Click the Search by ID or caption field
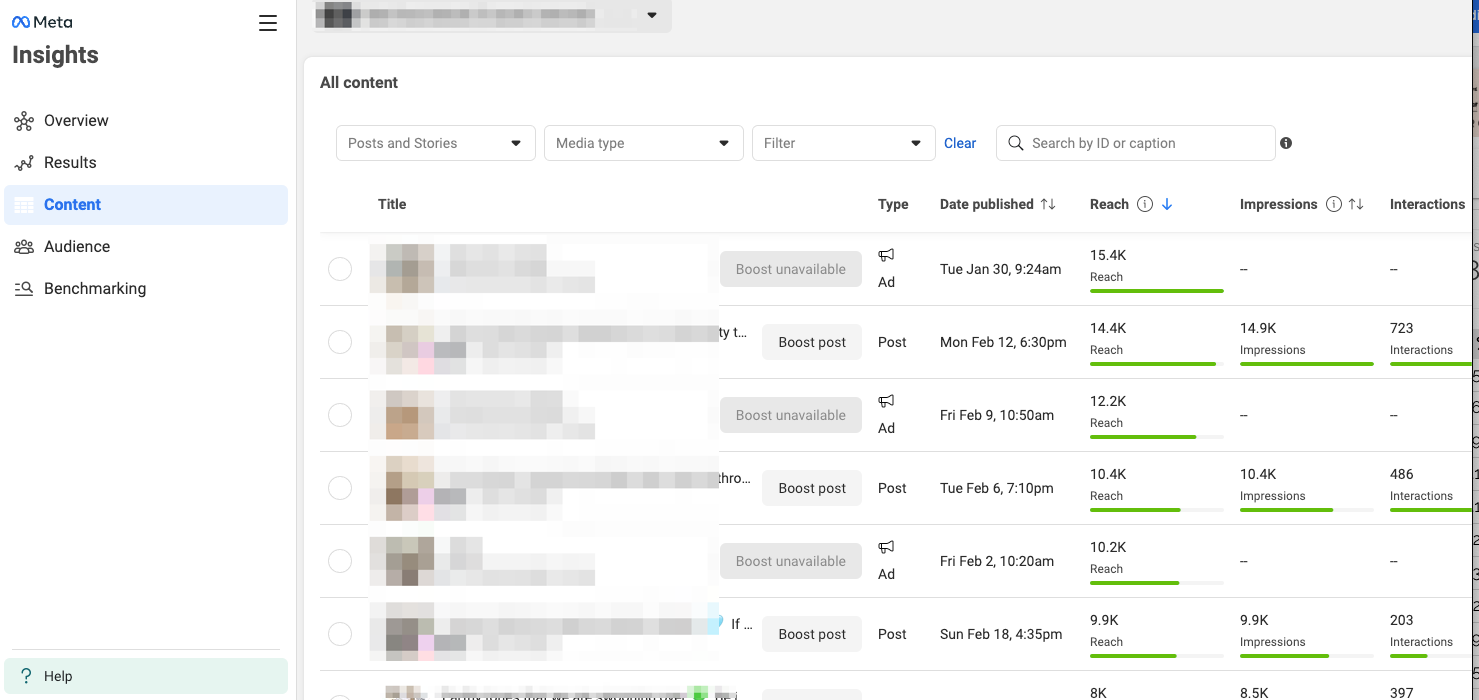Screen dimensions: 1479x700 (x=1135, y=143)
